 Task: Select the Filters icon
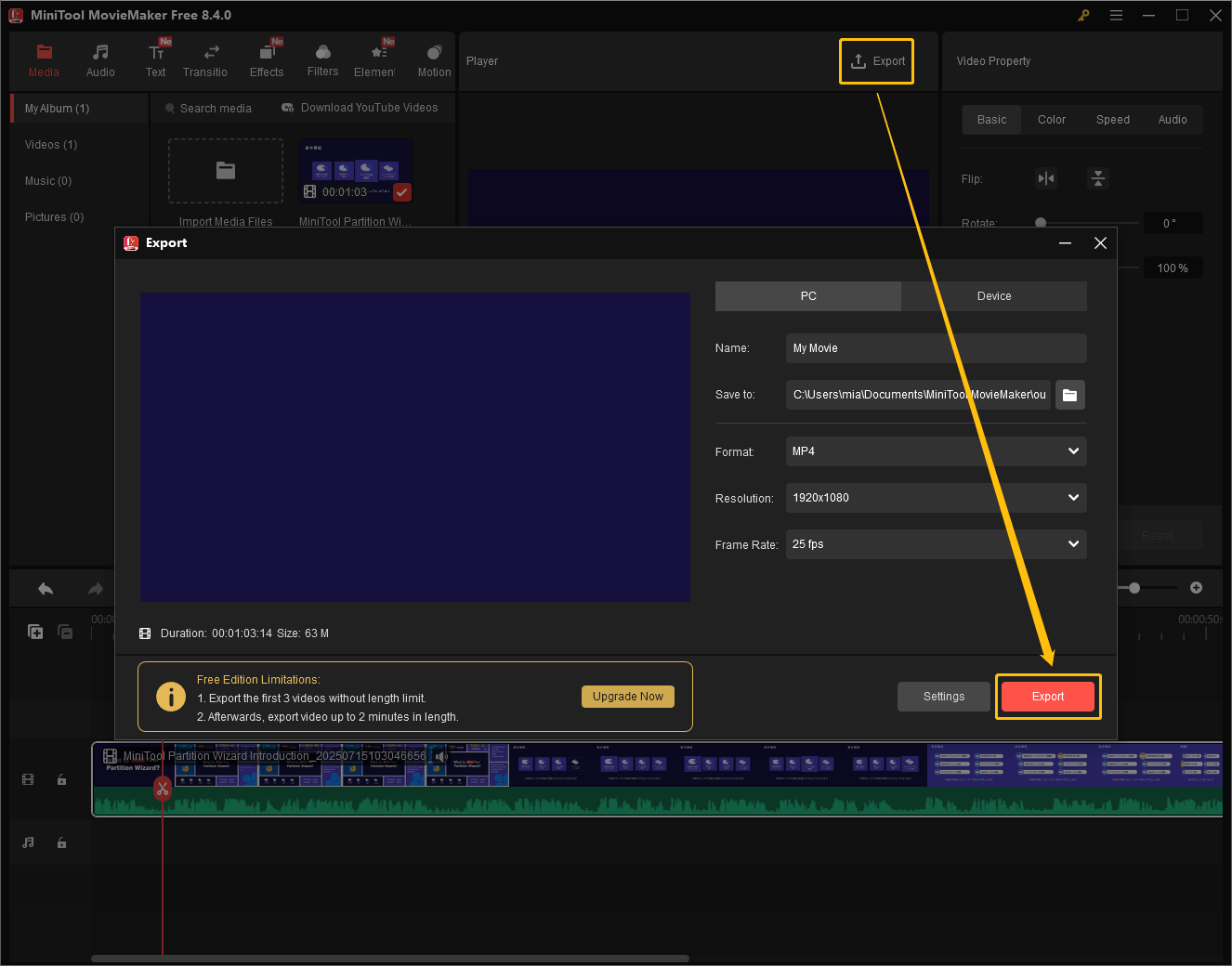coord(322,60)
